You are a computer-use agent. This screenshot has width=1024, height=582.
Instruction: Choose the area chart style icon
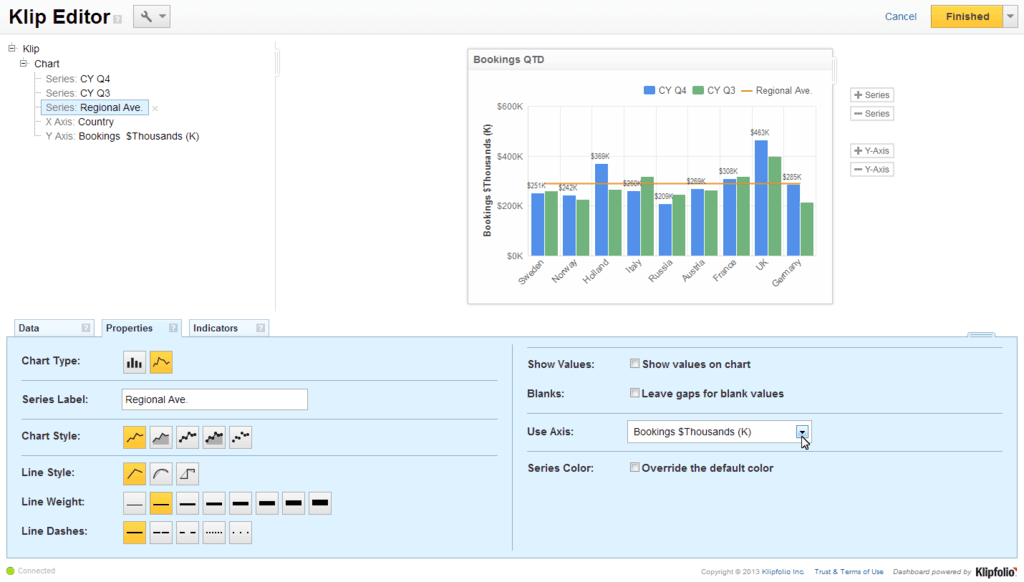[x=161, y=438]
